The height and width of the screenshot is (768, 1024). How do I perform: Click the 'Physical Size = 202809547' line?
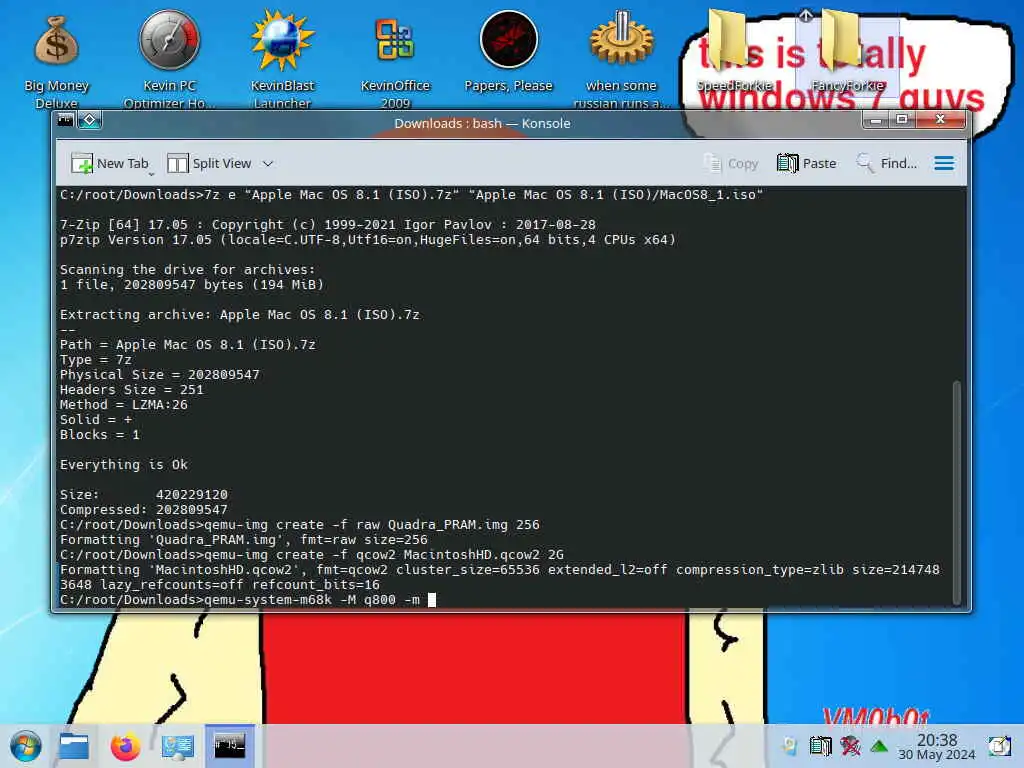159,374
